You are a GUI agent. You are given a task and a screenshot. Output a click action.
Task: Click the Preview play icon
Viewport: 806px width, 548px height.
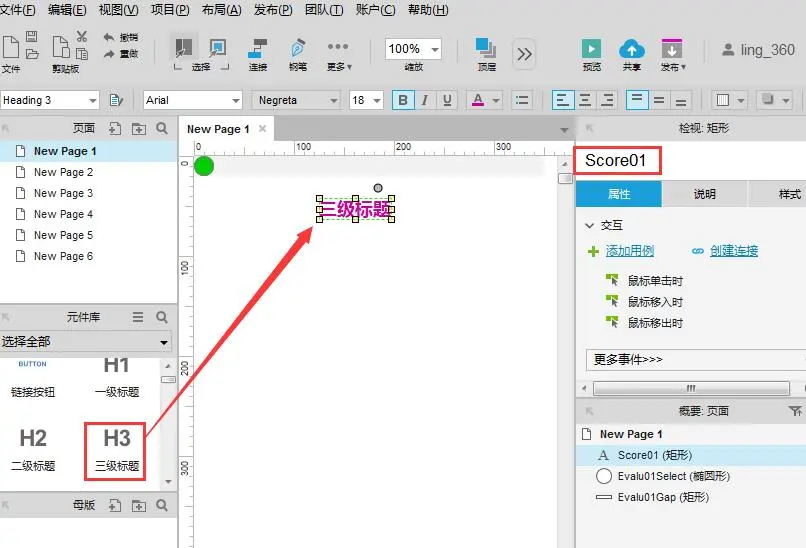[592, 49]
